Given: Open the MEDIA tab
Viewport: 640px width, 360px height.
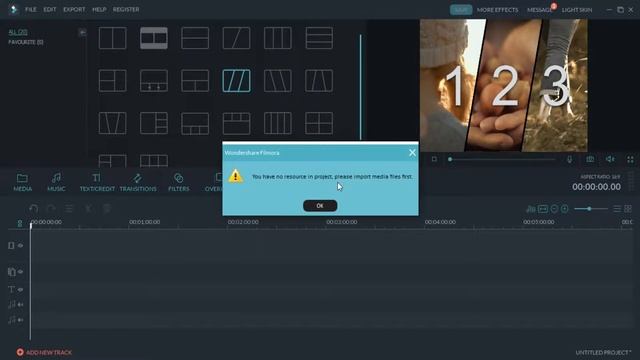Looking at the screenshot, I should (x=22, y=182).
